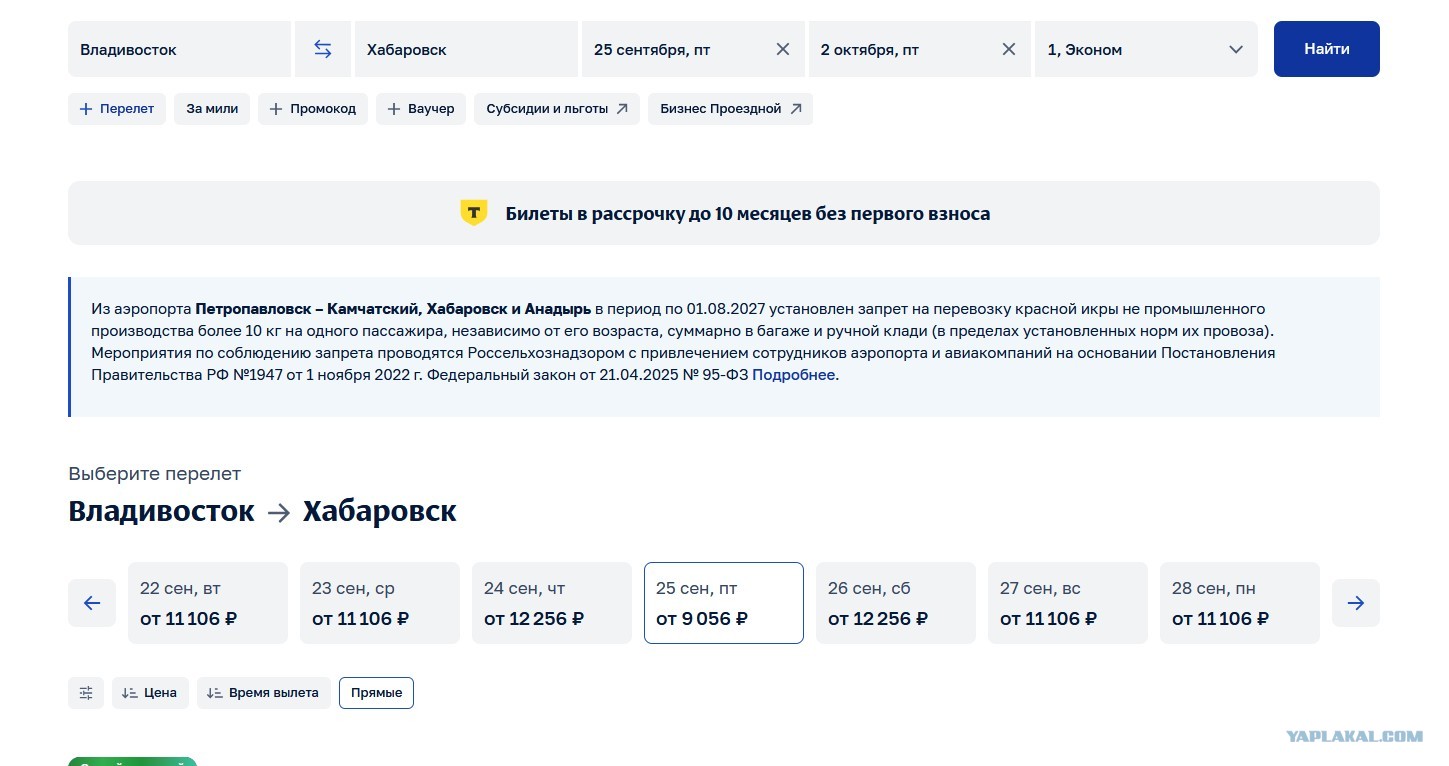Toggle the Прямые direct flights filter
The width and height of the screenshot is (1449, 766).
click(376, 693)
